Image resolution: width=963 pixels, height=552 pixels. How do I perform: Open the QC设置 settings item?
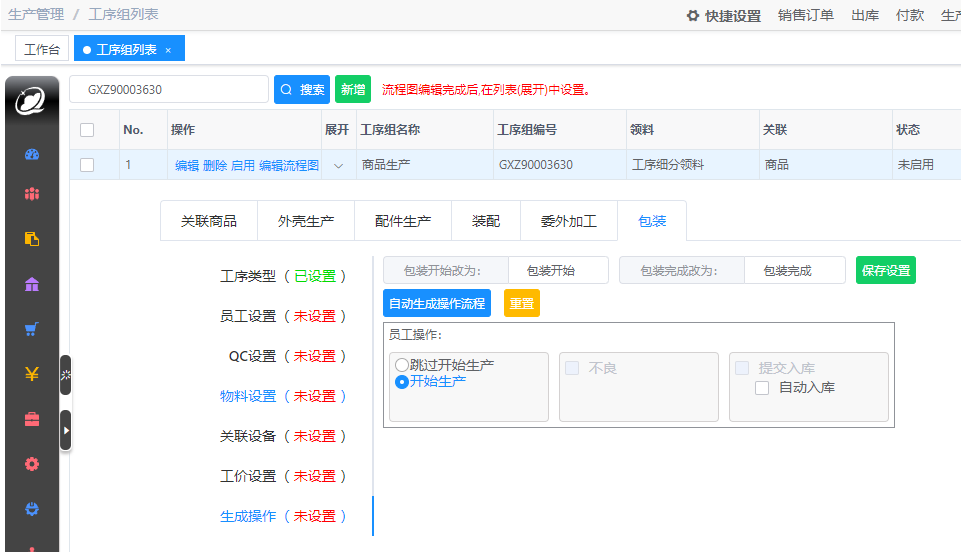click(x=287, y=356)
